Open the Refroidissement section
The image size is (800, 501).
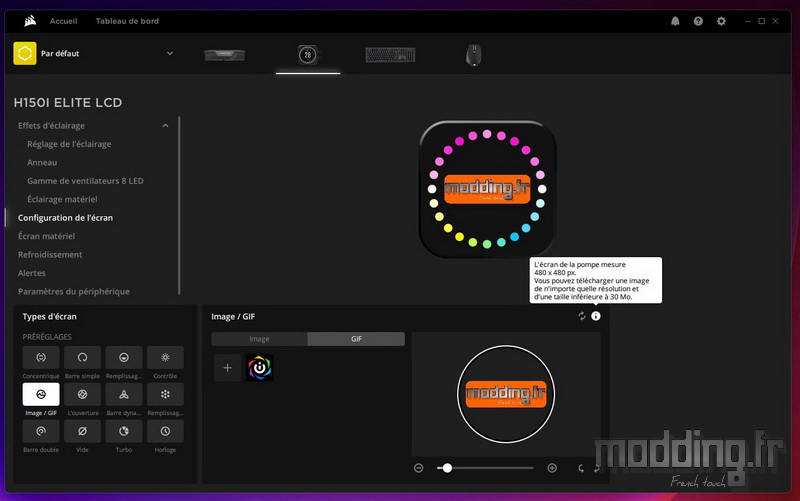50,255
